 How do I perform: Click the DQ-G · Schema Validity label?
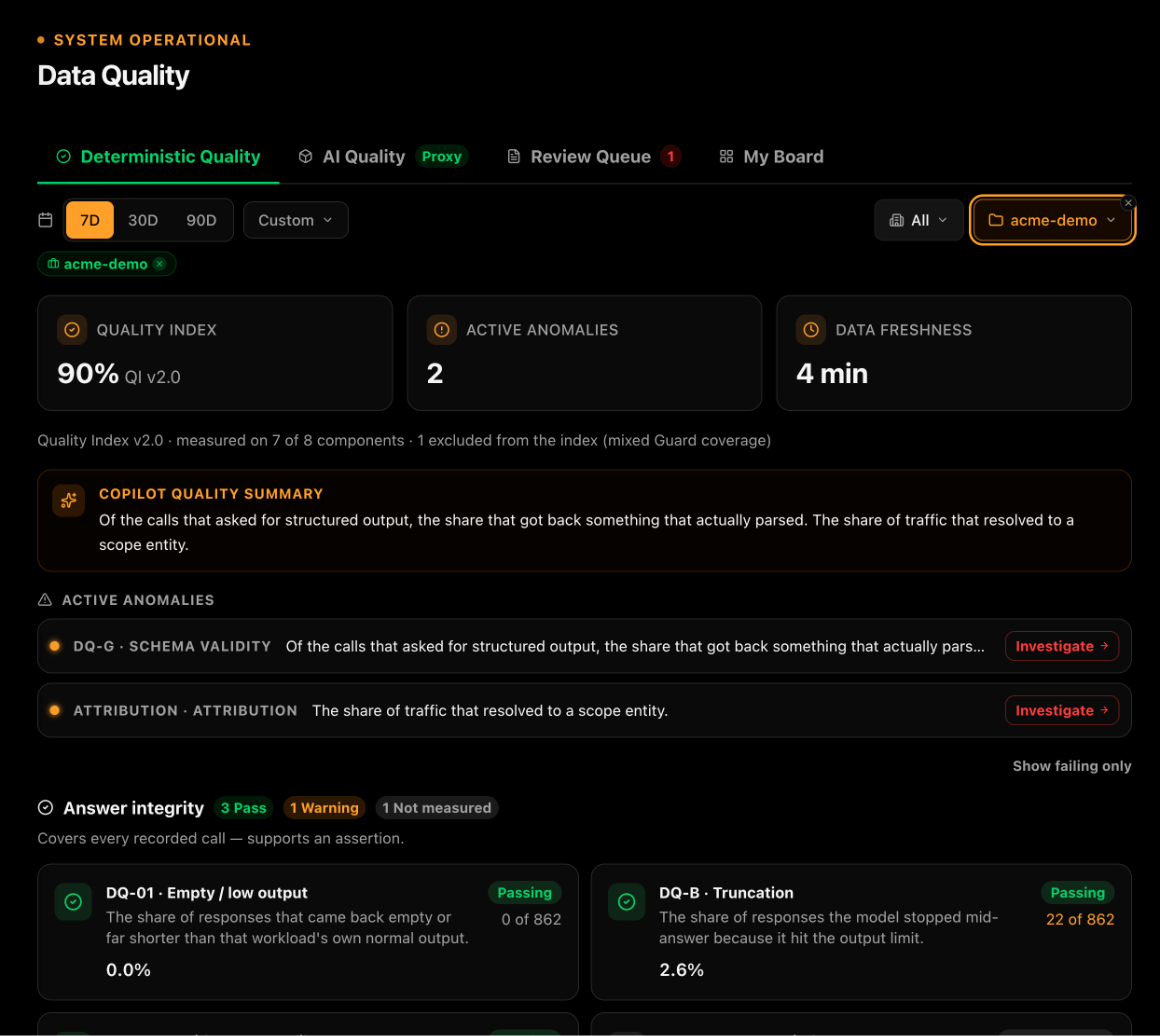172,646
